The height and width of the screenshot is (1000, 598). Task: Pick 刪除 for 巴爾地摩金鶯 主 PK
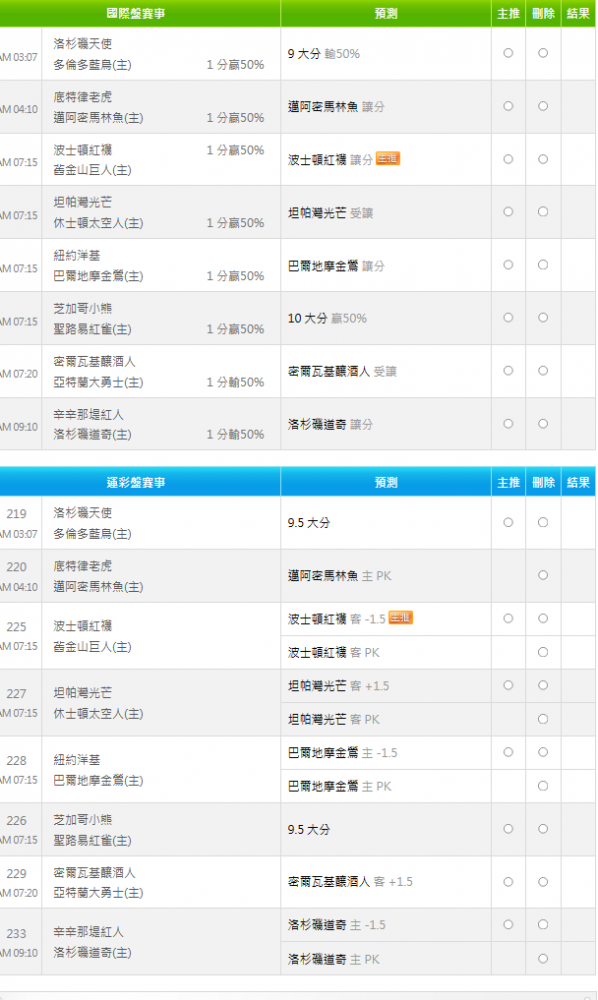tap(543, 786)
